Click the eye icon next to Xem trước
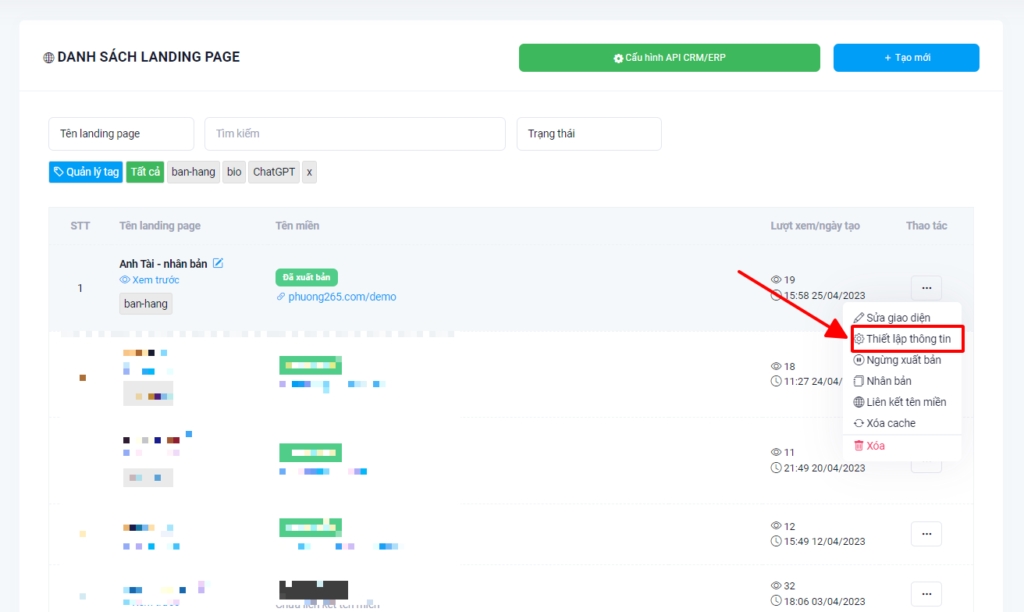1024x612 pixels. 125,281
